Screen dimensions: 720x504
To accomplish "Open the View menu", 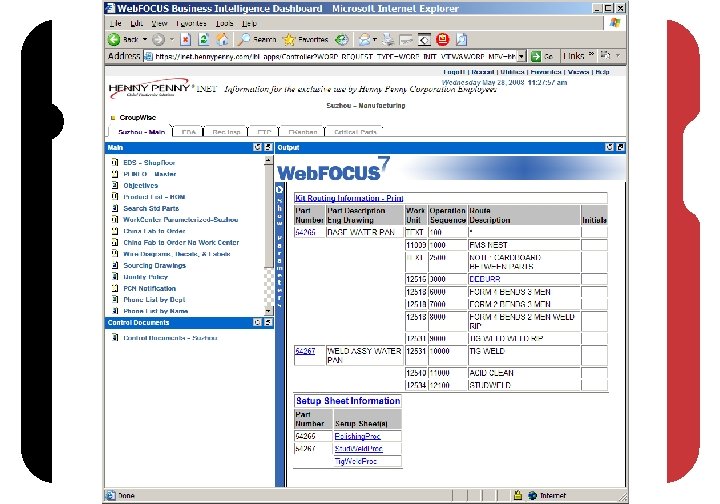I will click(x=159, y=23).
